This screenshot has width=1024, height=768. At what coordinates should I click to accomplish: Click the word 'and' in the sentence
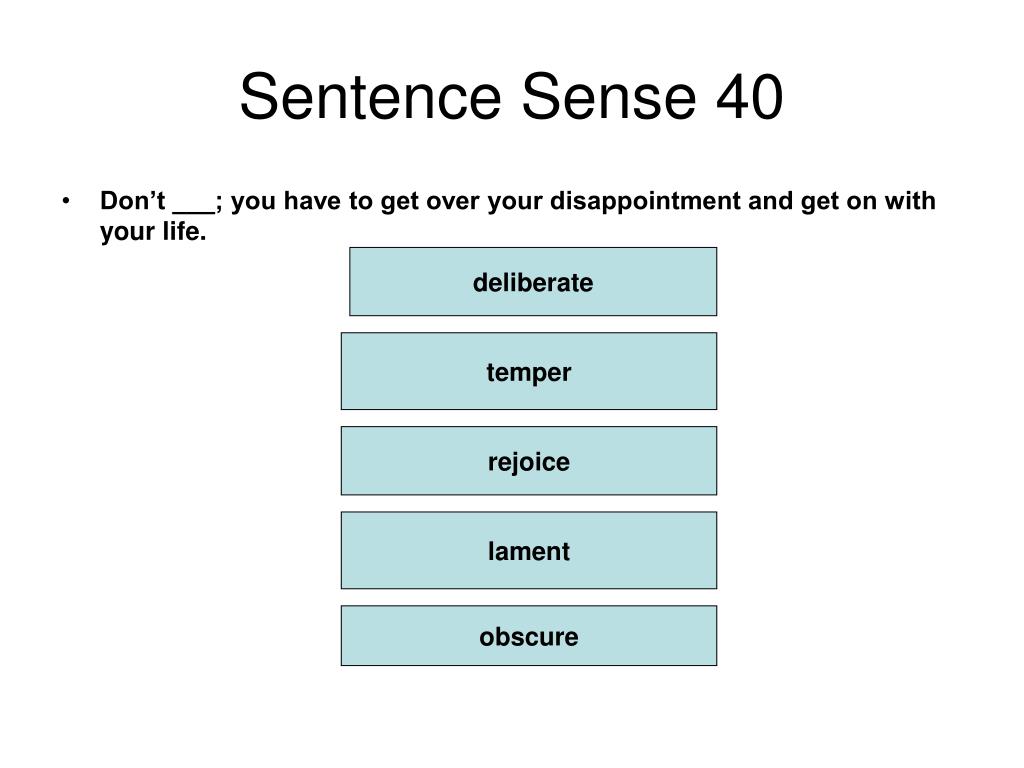771,200
